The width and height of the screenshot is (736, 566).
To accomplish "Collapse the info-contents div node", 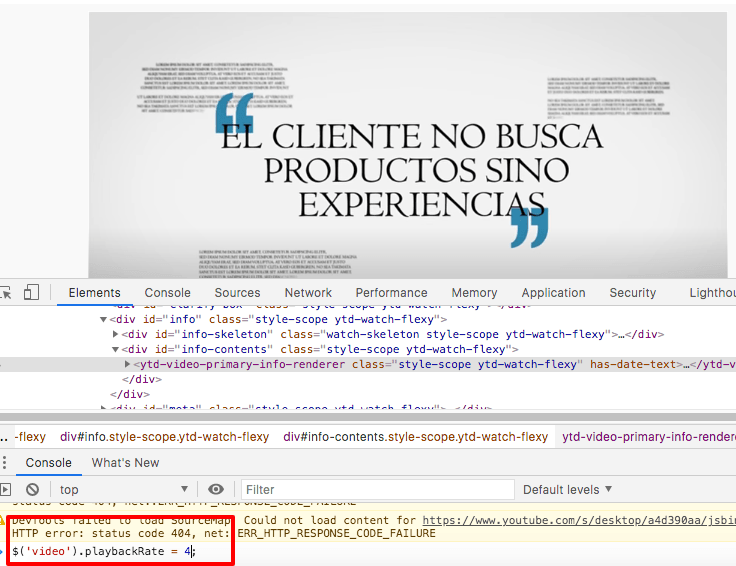I will [x=116, y=350].
